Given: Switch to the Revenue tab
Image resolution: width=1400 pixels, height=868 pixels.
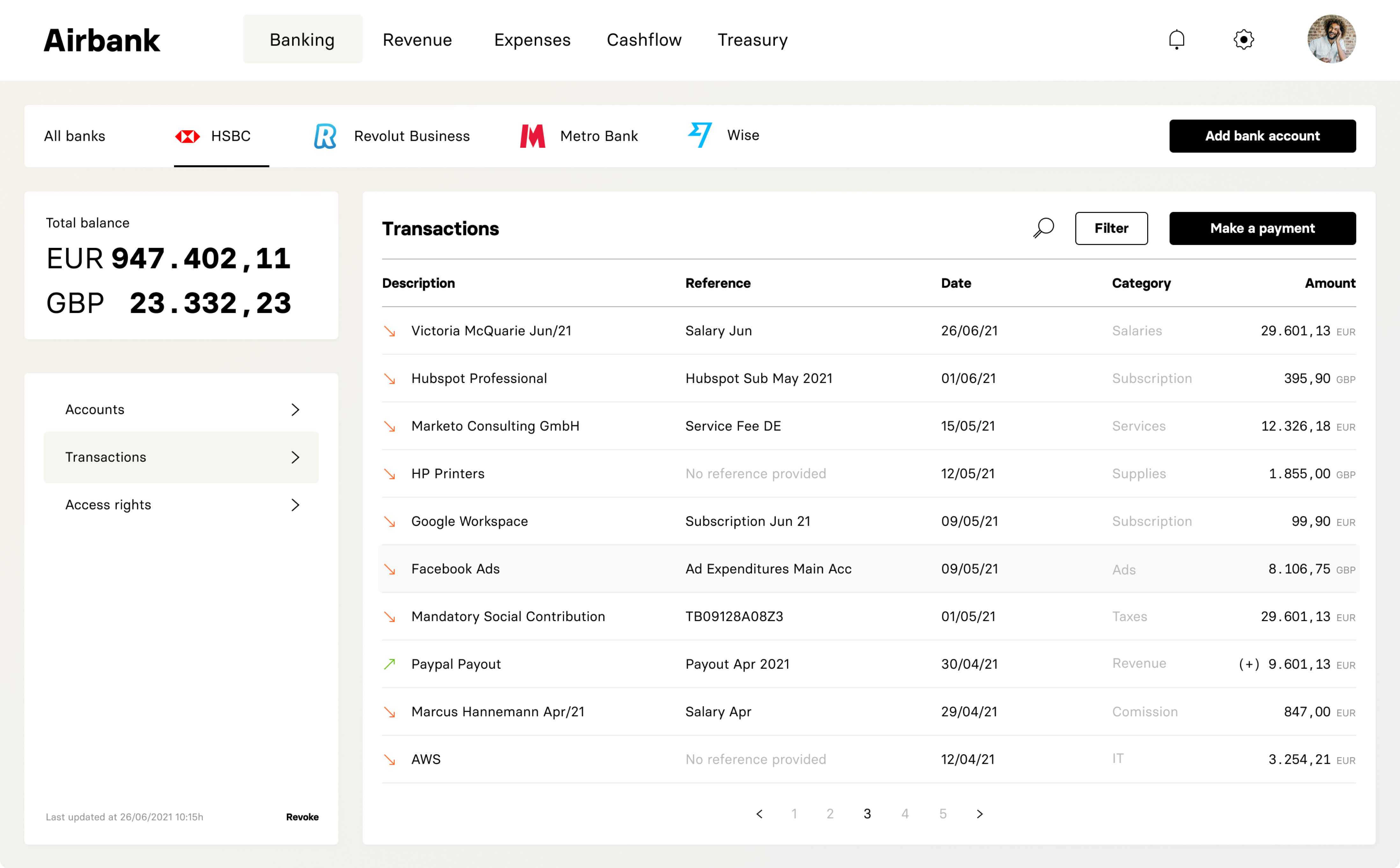Looking at the screenshot, I should [417, 40].
